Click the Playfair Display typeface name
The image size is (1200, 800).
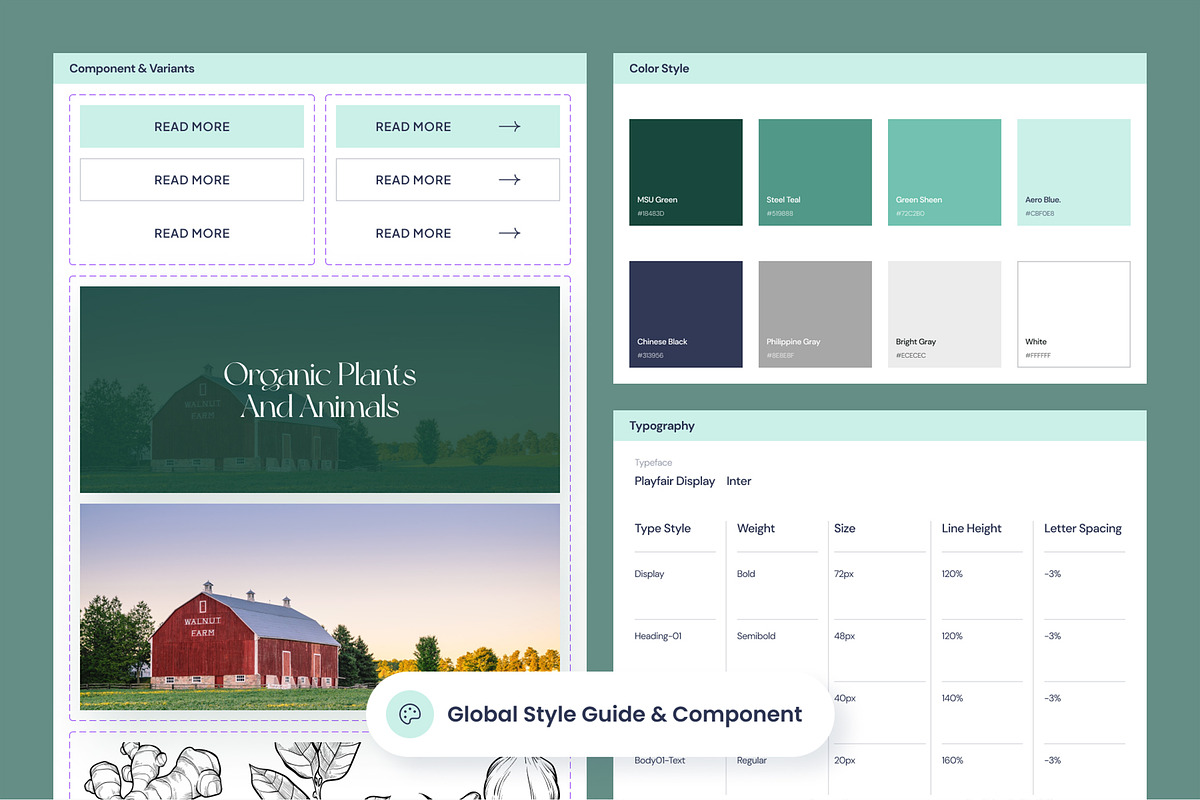click(x=675, y=481)
